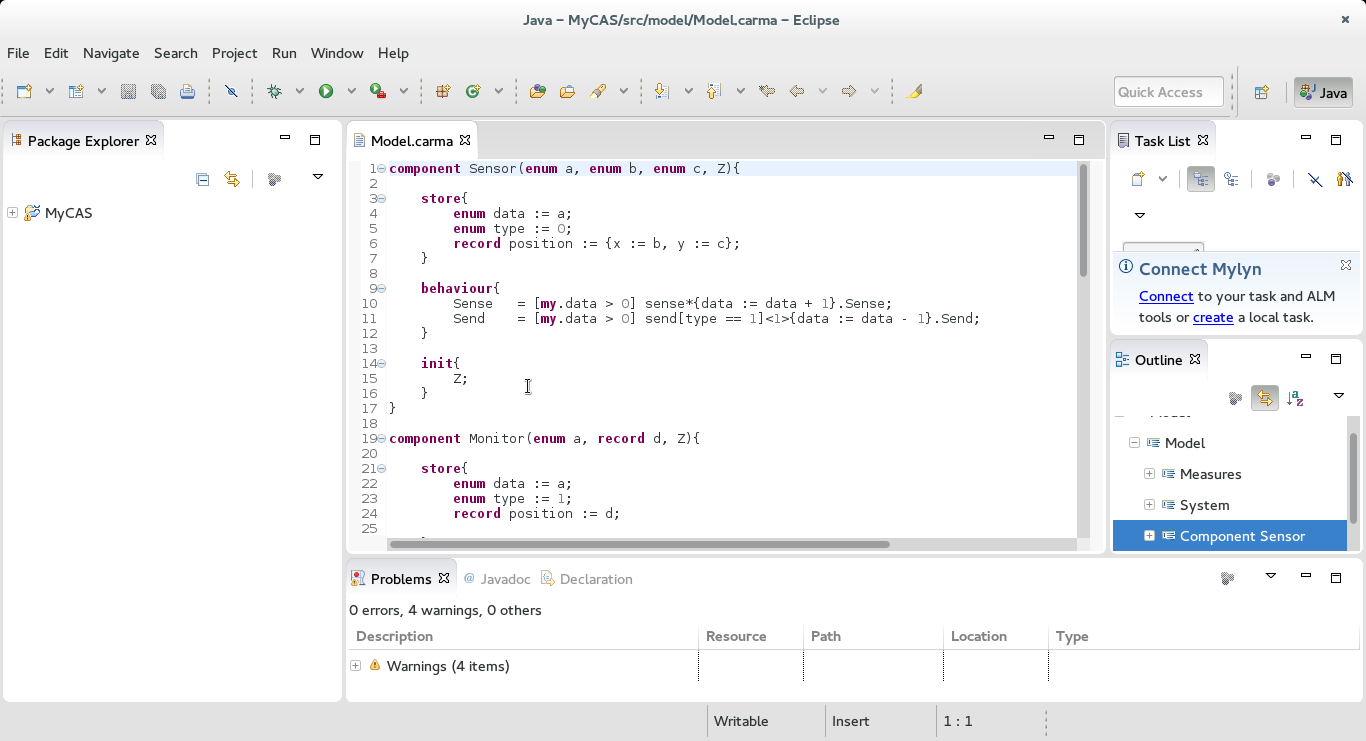The width and height of the screenshot is (1366, 741).
Task: Expand the System node in Outline
Action: click(1149, 504)
